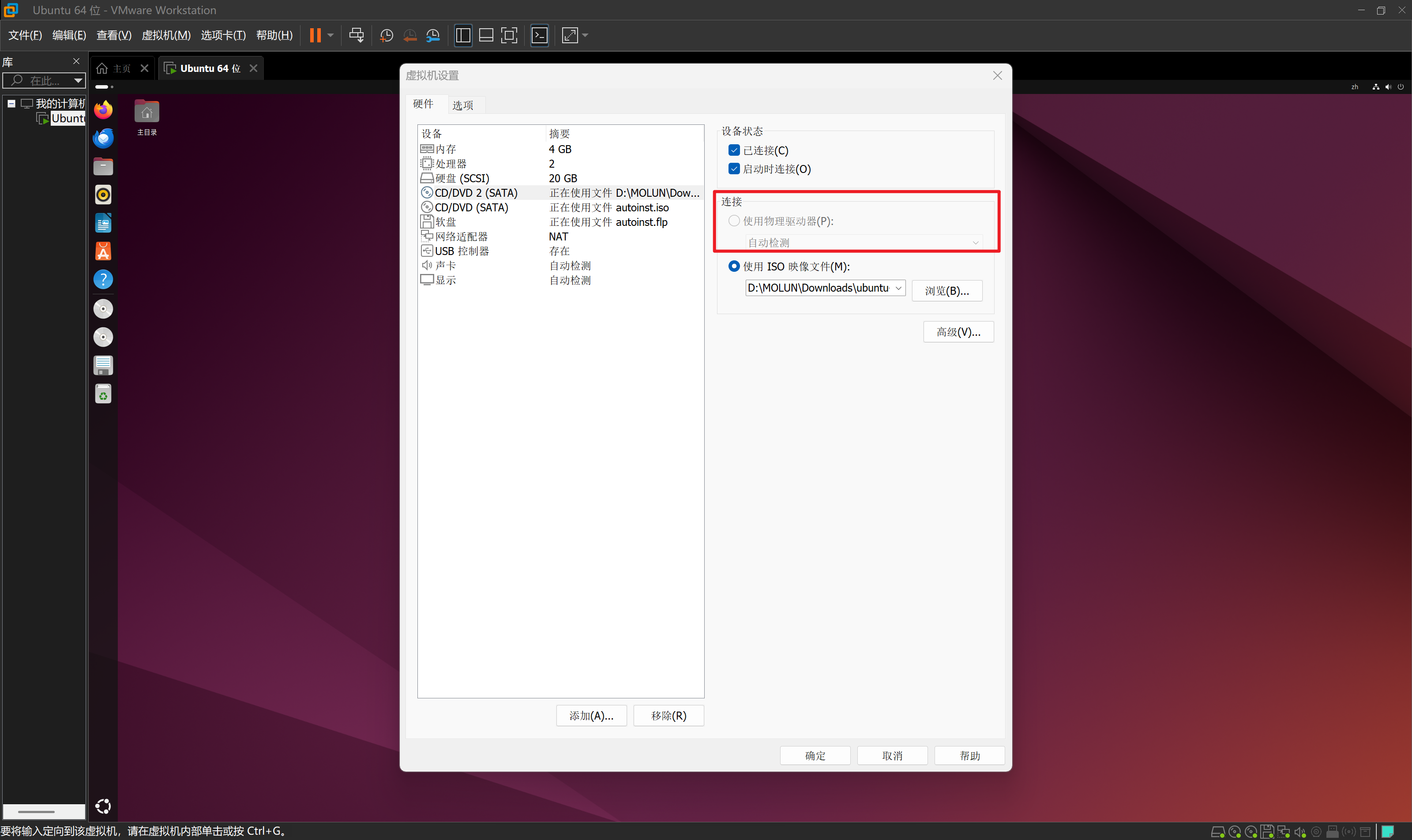Send Ctrl+Alt+Del to virtual machine icon
The width and height of the screenshot is (1412, 840).
pos(356,35)
